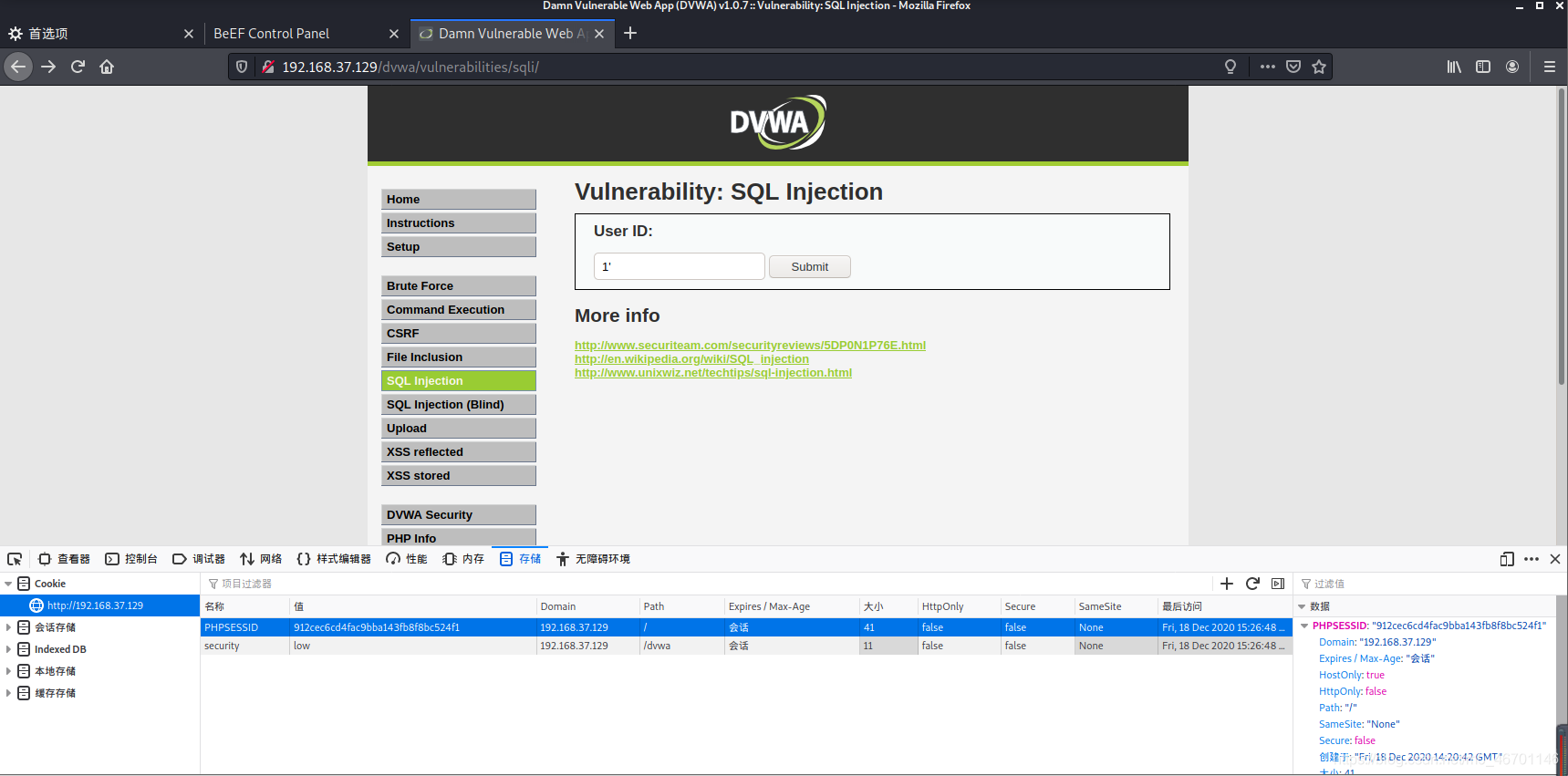This screenshot has height=776, width=1568.
Task: Expand the Indexed DB tree node
Action: 8,649
